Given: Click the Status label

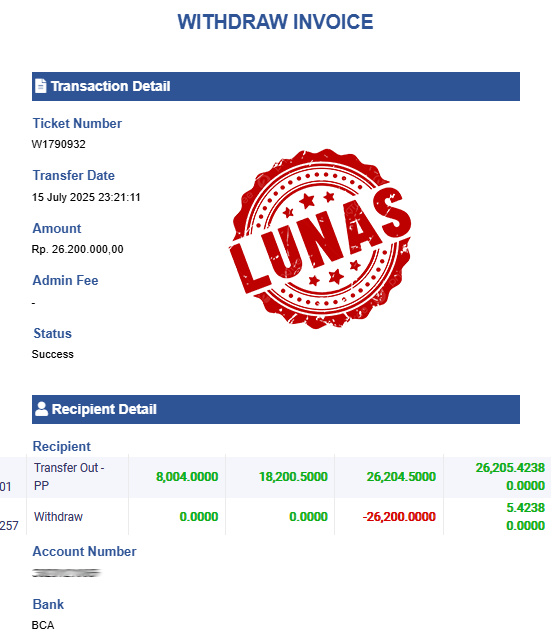Looking at the screenshot, I should (x=52, y=333).
